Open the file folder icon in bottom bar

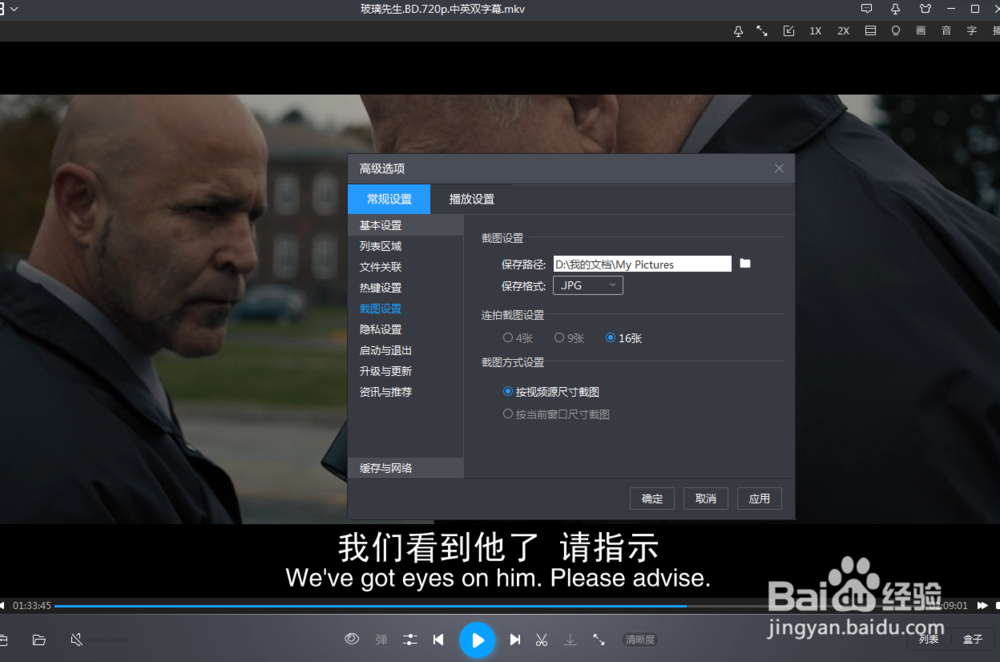[39, 640]
